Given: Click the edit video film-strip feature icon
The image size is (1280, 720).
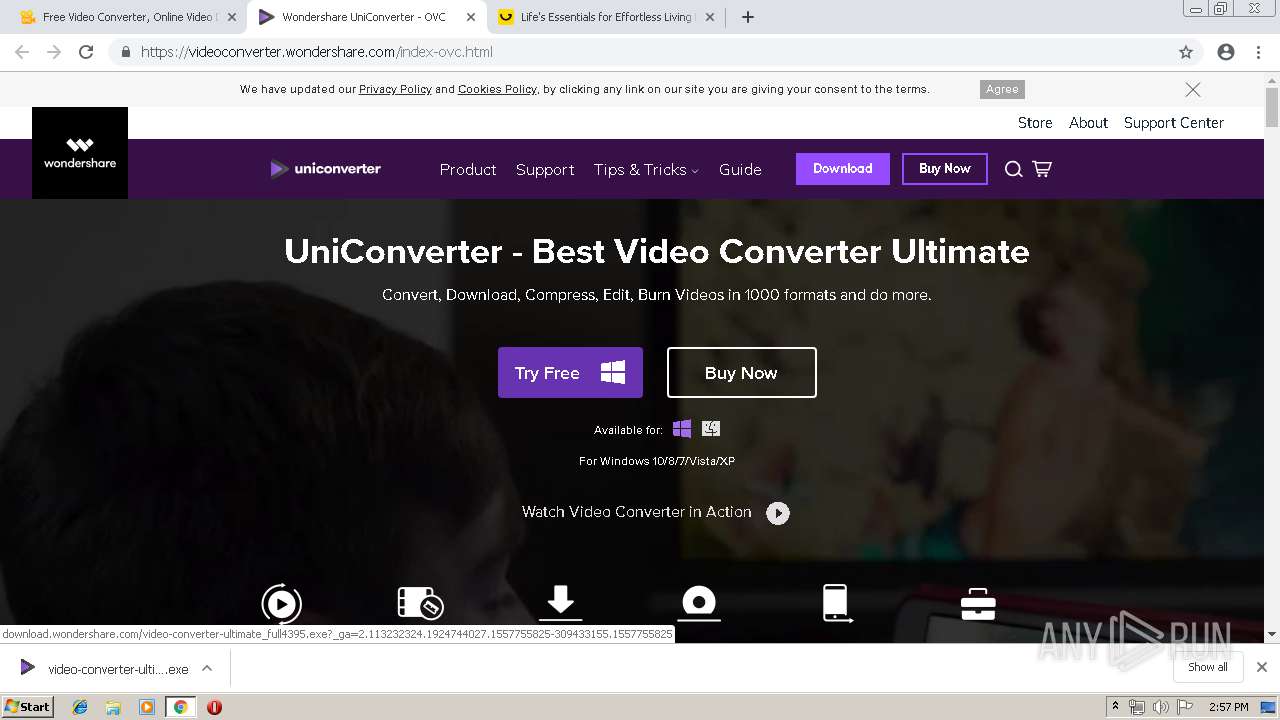Looking at the screenshot, I should [420, 603].
